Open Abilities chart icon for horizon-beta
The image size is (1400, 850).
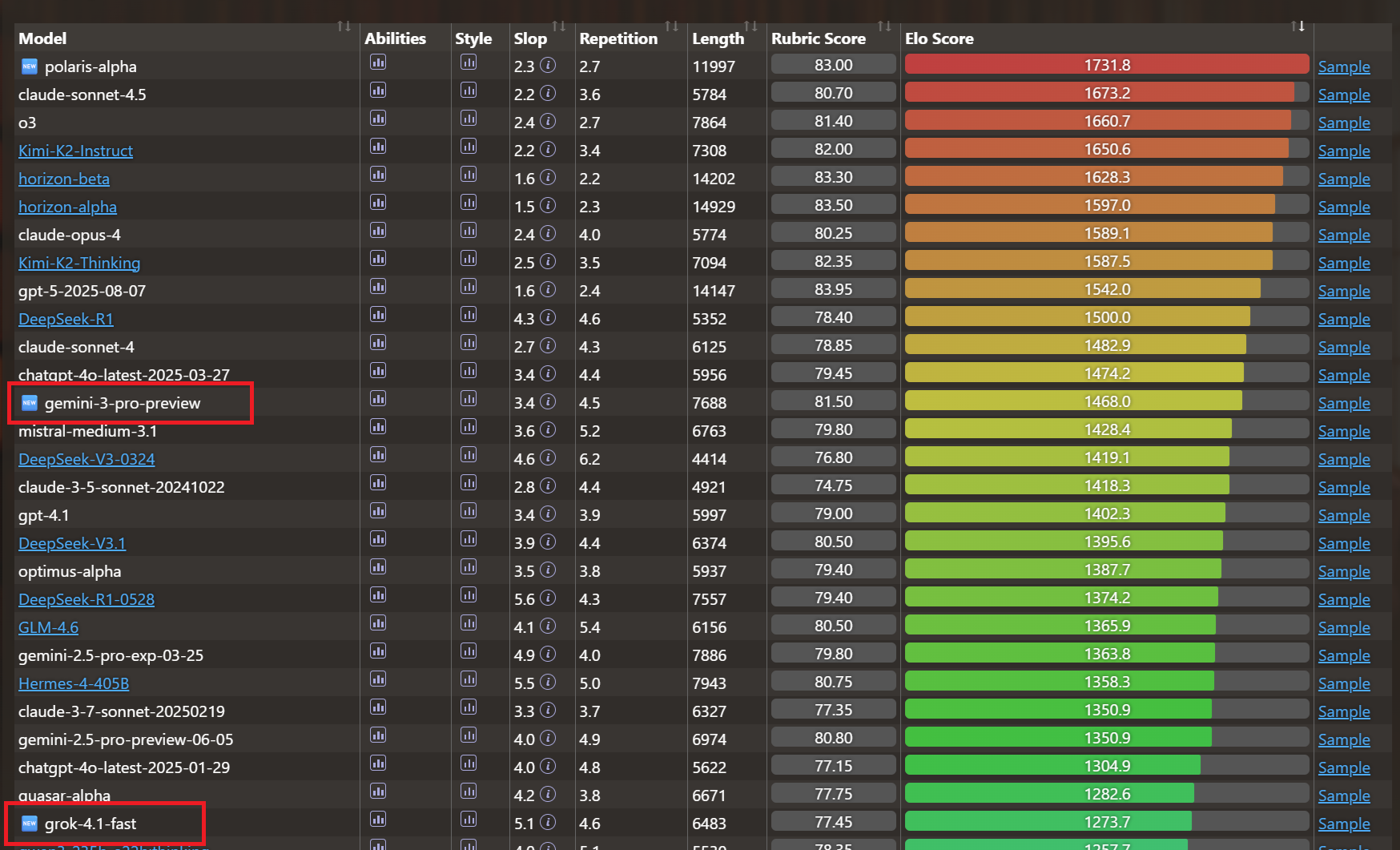pos(378,175)
